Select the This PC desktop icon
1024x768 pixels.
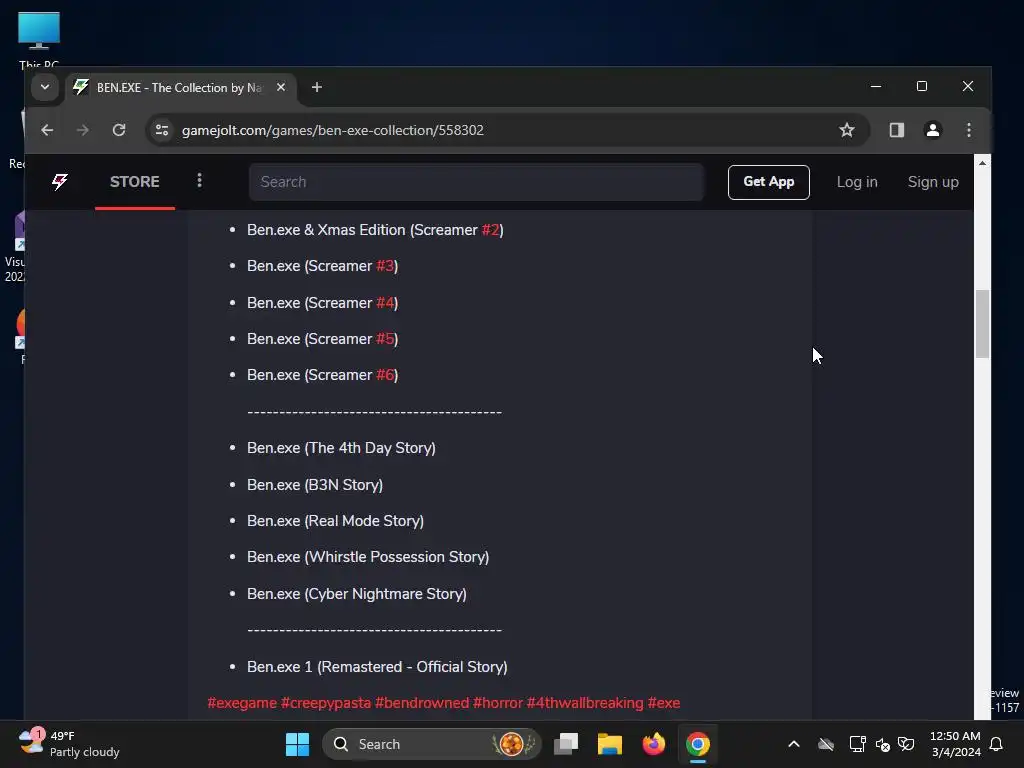[x=39, y=40]
